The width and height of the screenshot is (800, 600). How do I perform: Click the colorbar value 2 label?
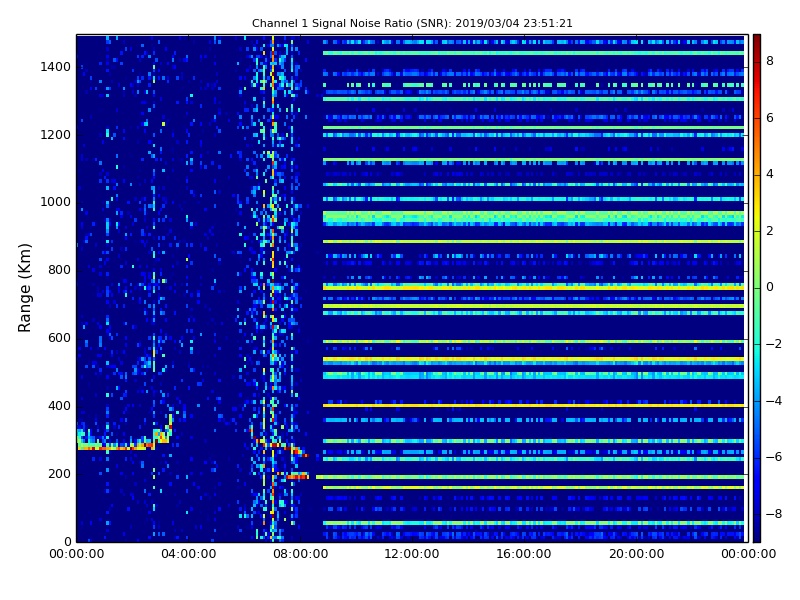pyautogui.click(x=770, y=231)
